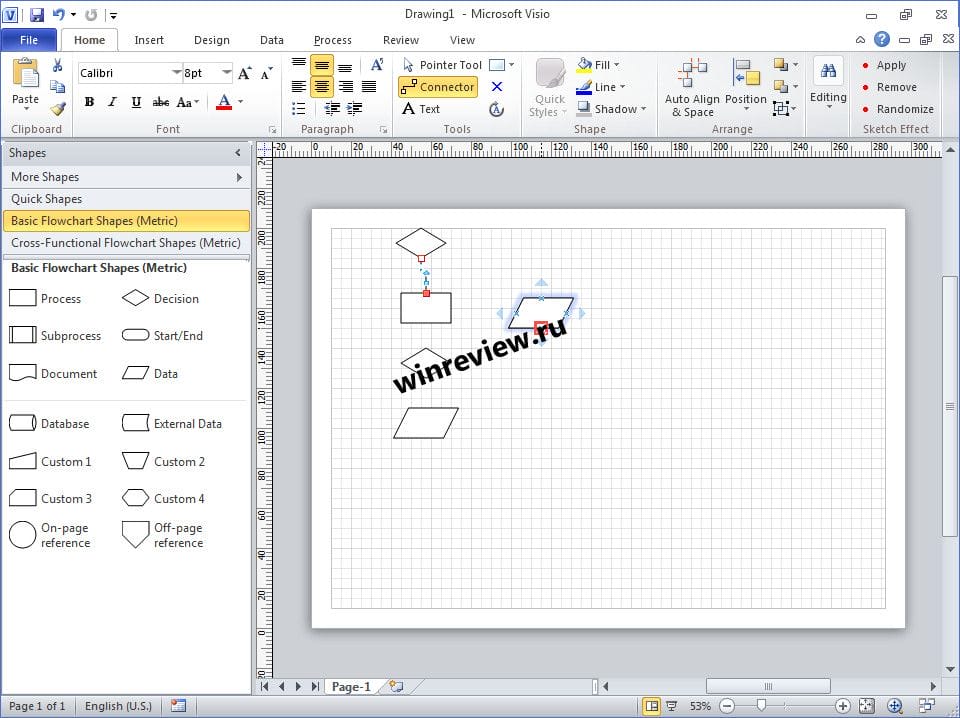Click the zoom slider handle
960x718 pixels.
(761, 706)
